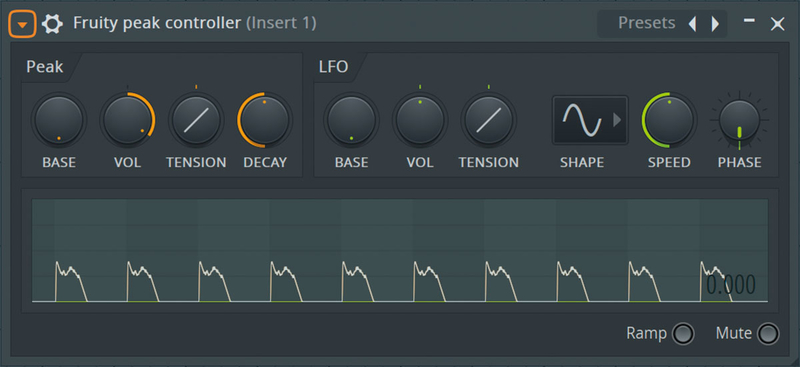Click the LFO TENSION knob
Viewport: 800px width, 367px height.
tap(488, 119)
